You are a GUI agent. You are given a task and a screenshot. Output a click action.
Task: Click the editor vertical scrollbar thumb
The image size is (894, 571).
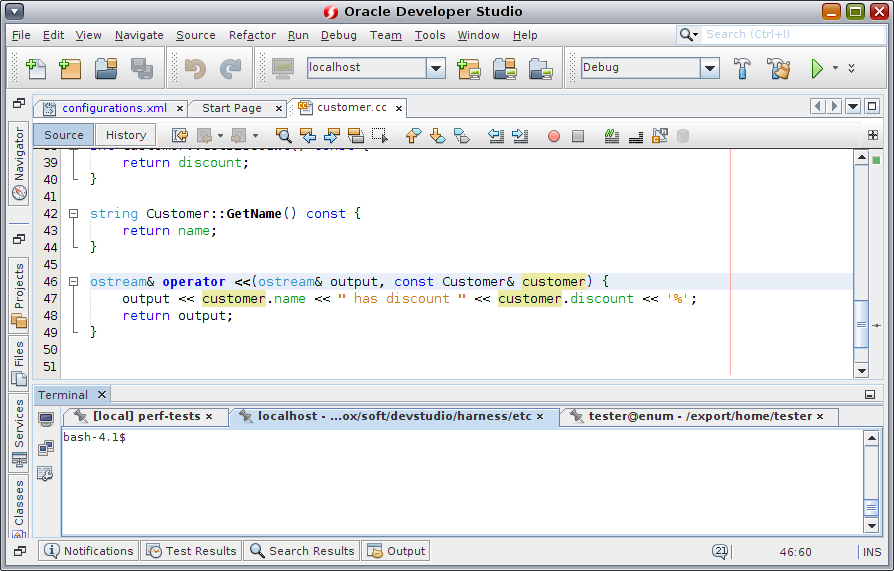pos(861,323)
